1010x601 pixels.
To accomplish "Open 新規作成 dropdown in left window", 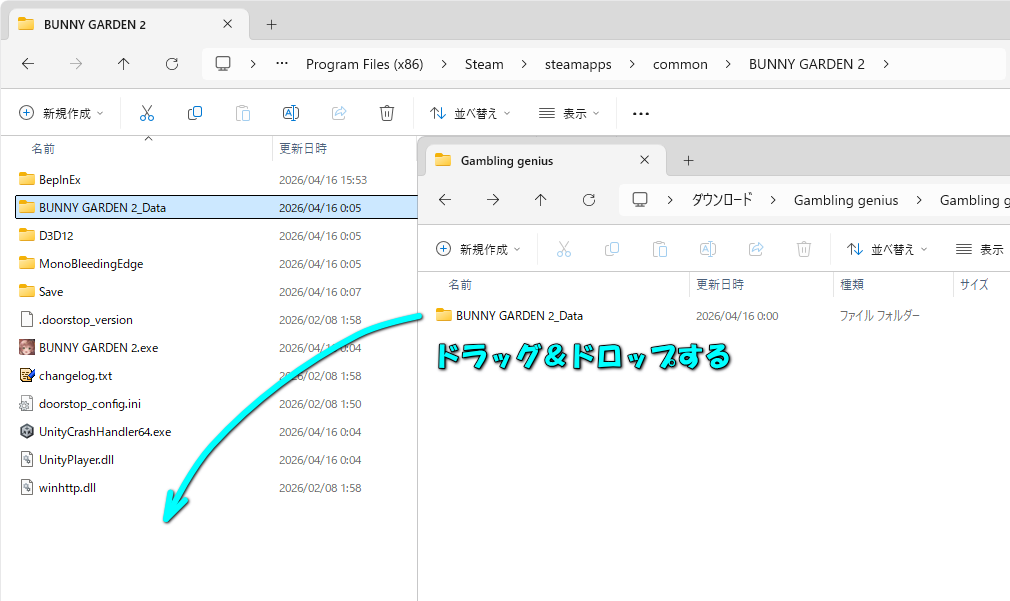I will tap(62, 113).
